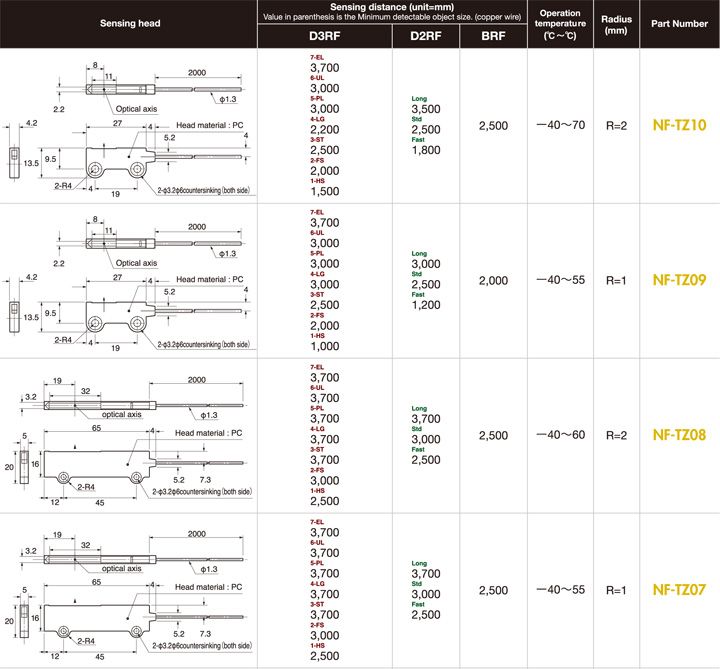The width and height of the screenshot is (720, 669).
Task: View the NF-TZ08 sensing head diagram
Action: pos(128,435)
